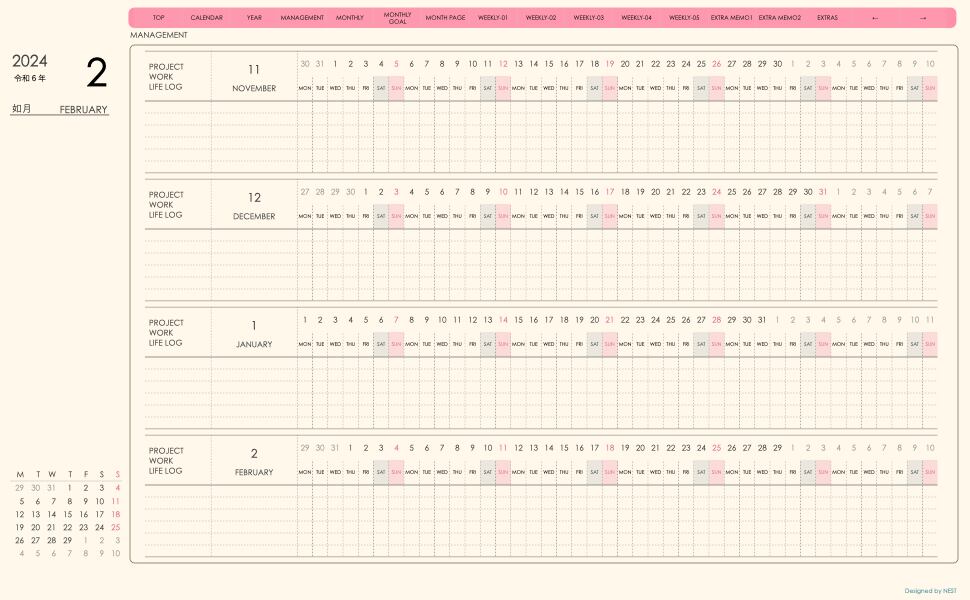970x600 pixels.
Task: Click date 15 in the November timeline
Action: click(549, 64)
